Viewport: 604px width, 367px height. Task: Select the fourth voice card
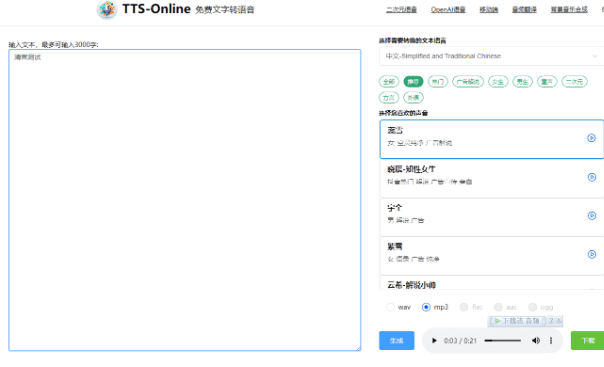tap(492, 256)
